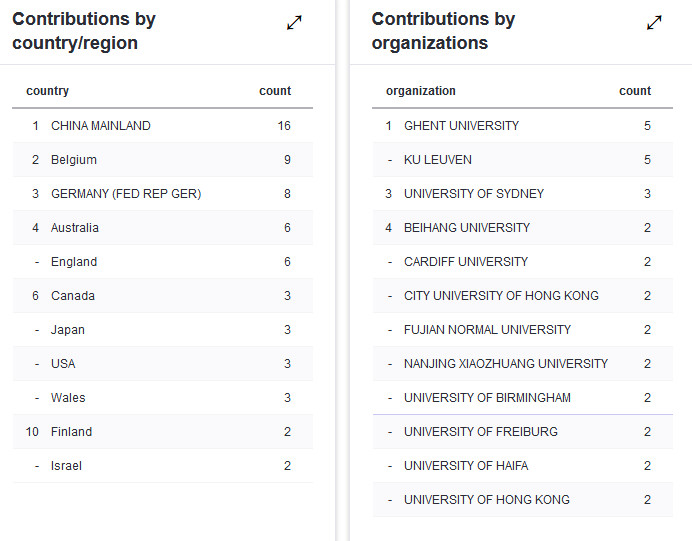
Task: Click GERMANY (FED REP GER) entry
Action: (x=126, y=194)
